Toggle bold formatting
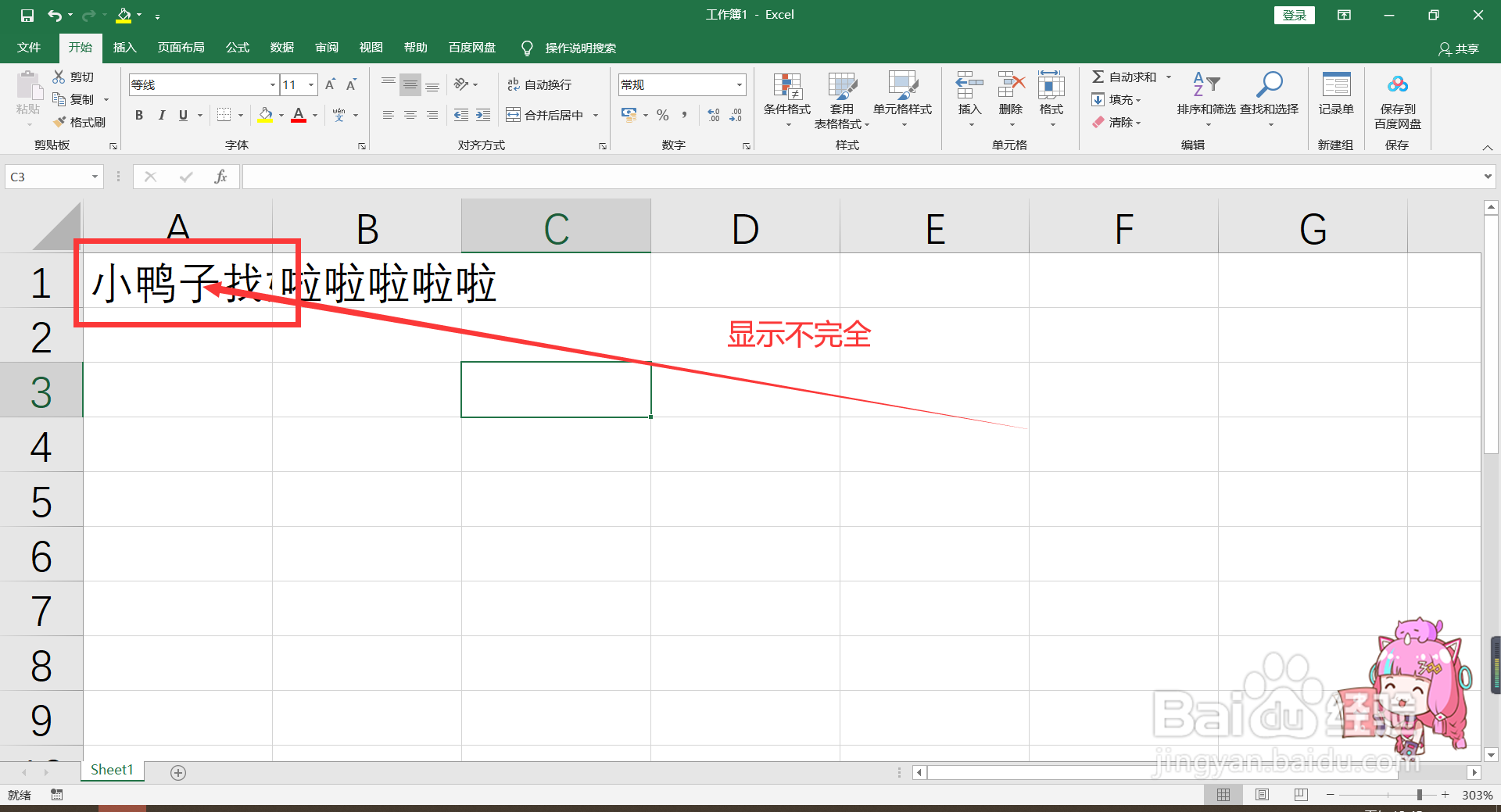The image size is (1501, 812). (x=139, y=115)
